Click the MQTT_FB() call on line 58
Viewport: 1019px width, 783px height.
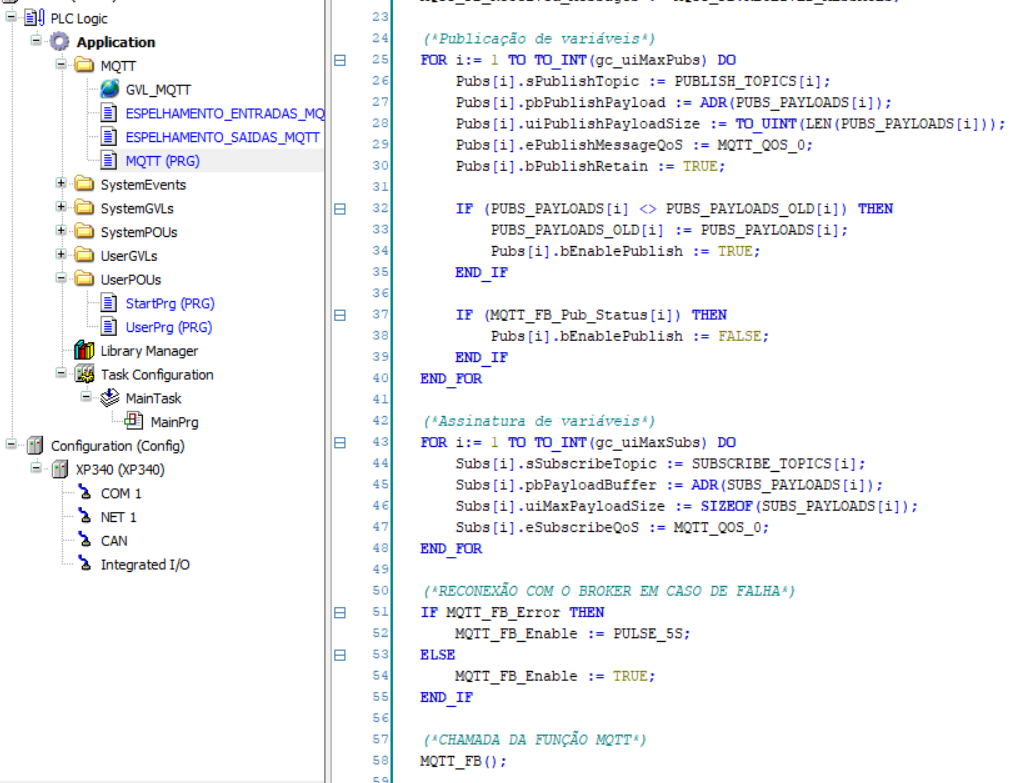[x=463, y=761]
